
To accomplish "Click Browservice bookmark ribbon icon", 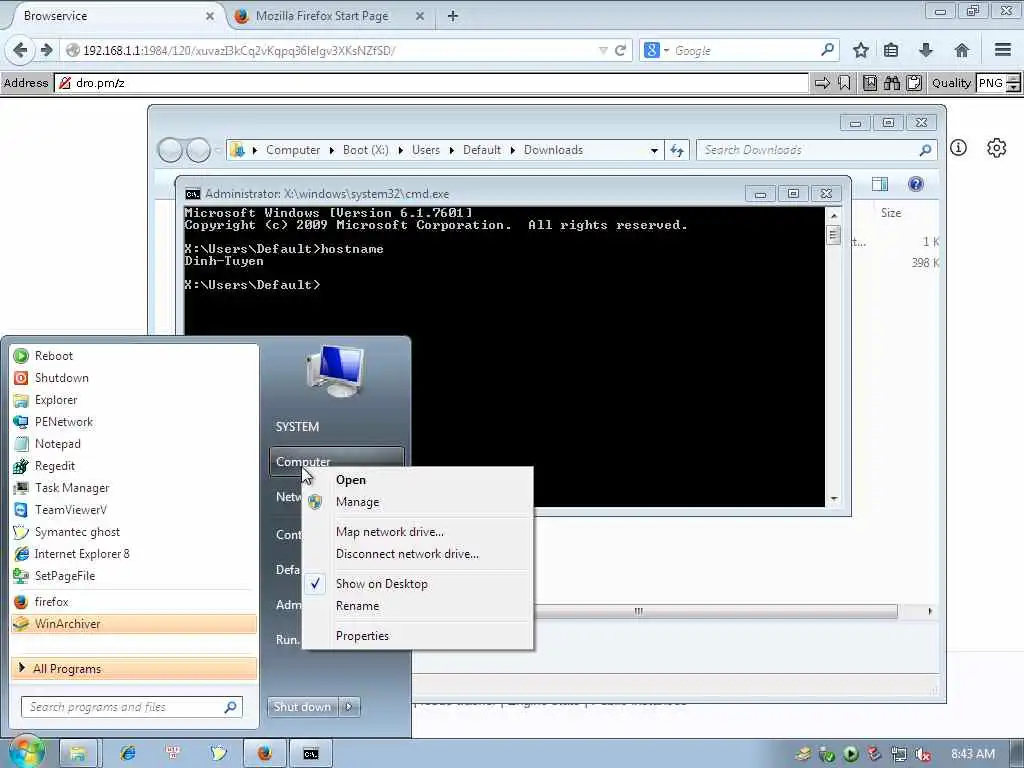I will [x=844, y=83].
